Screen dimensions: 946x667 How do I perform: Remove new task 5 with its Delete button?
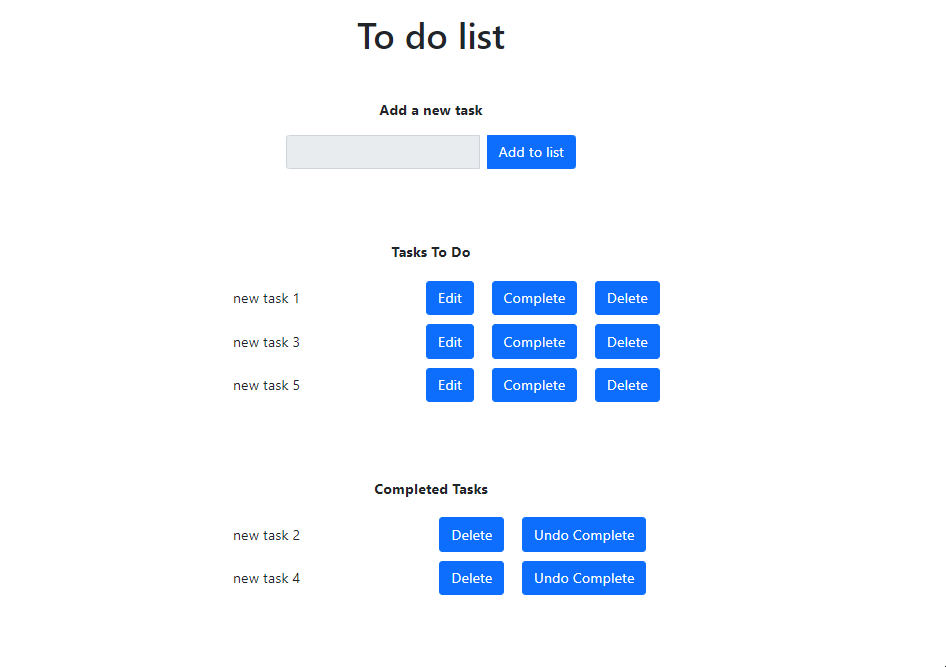627,385
